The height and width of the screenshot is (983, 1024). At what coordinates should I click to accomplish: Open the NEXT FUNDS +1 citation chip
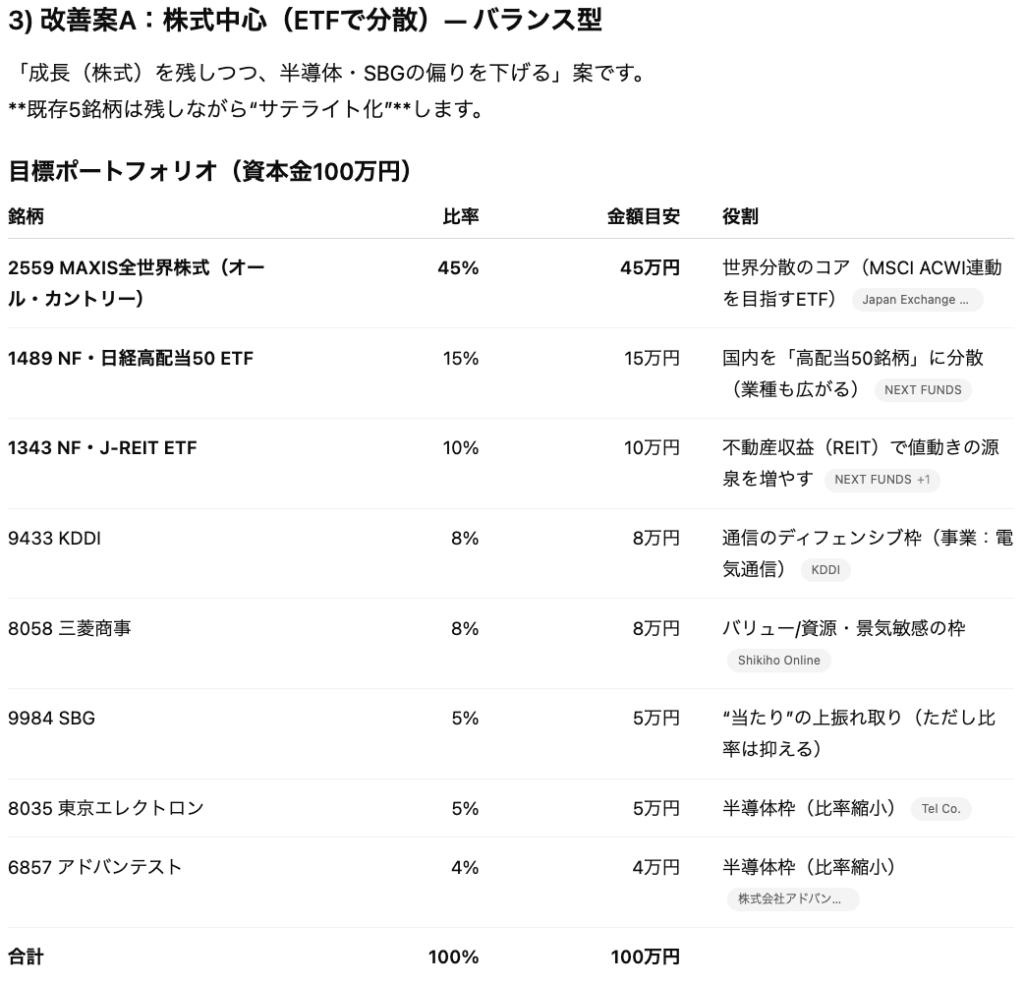[881, 480]
